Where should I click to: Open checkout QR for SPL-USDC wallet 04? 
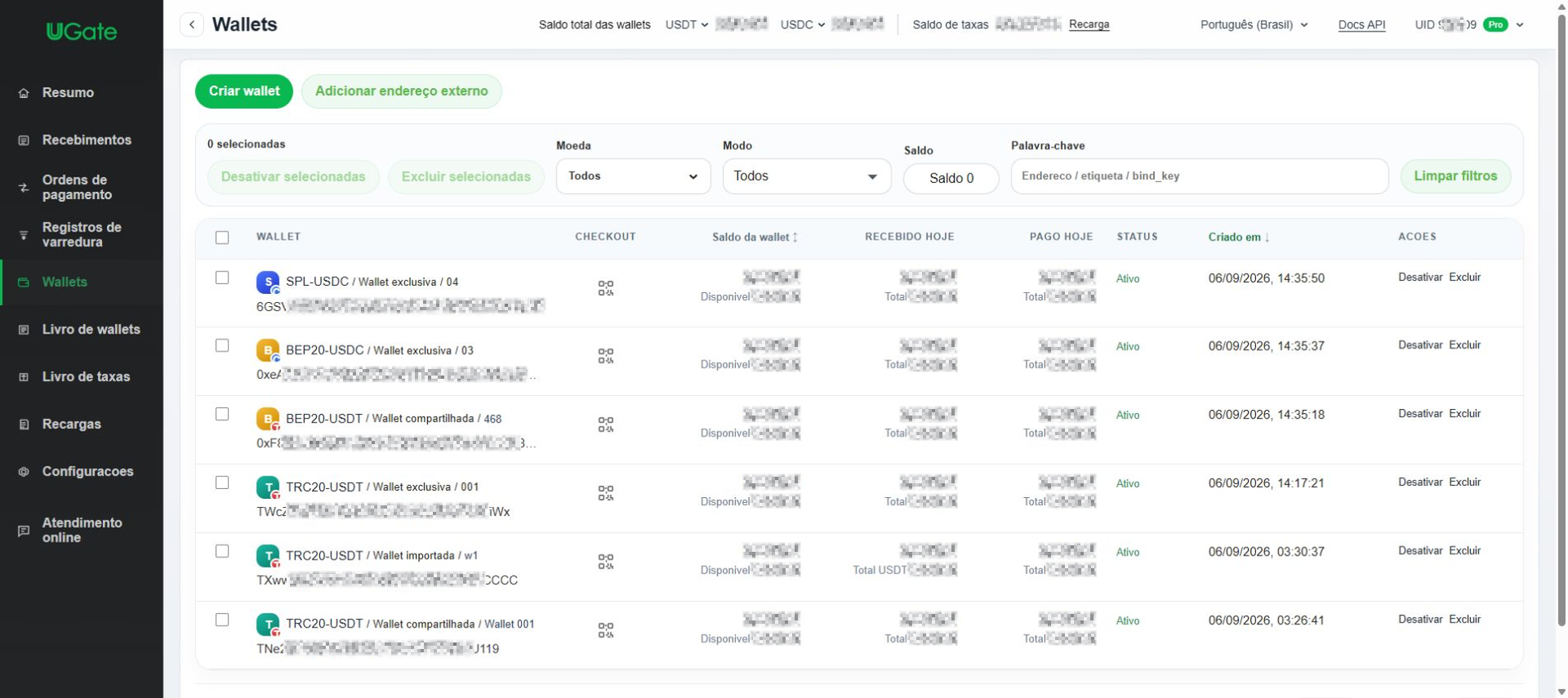(x=605, y=288)
